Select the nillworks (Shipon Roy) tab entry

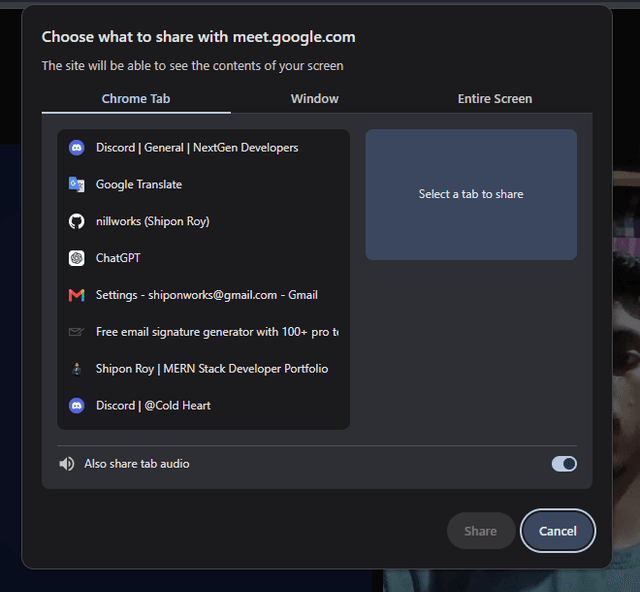pos(203,221)
